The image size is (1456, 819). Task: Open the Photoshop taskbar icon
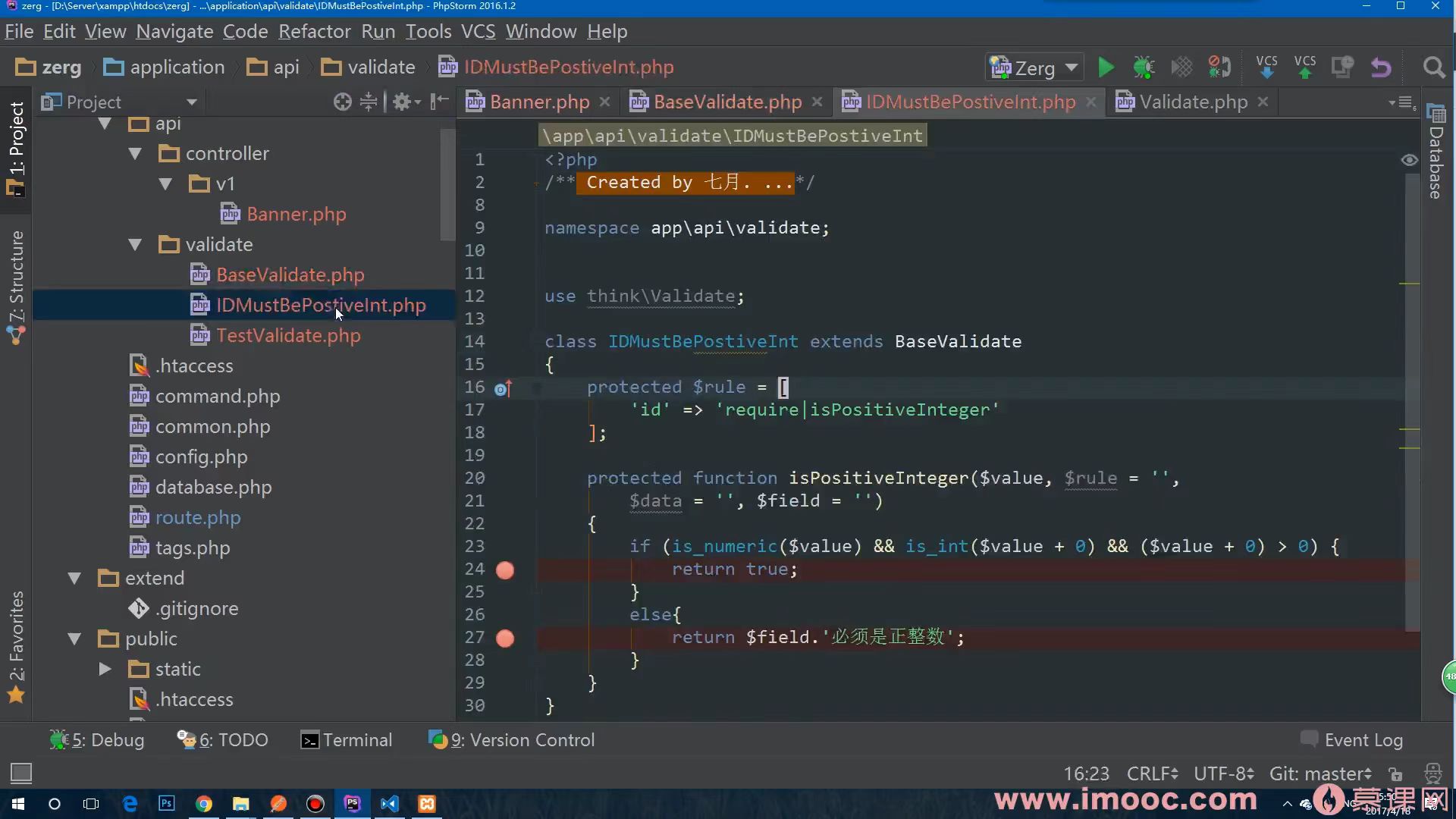pos(167,804)
